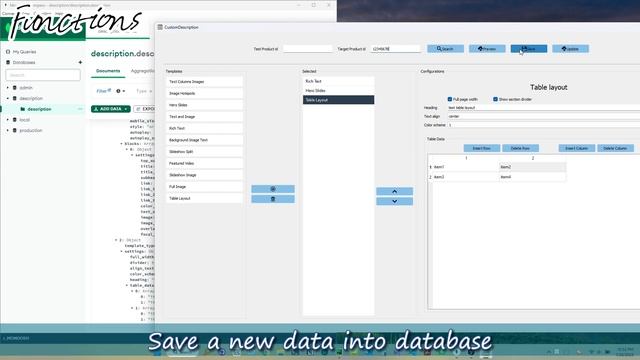Select Image Hotspots template
Image resolution: width=640 pixels, height=360 pixels.
pos(204,93)
